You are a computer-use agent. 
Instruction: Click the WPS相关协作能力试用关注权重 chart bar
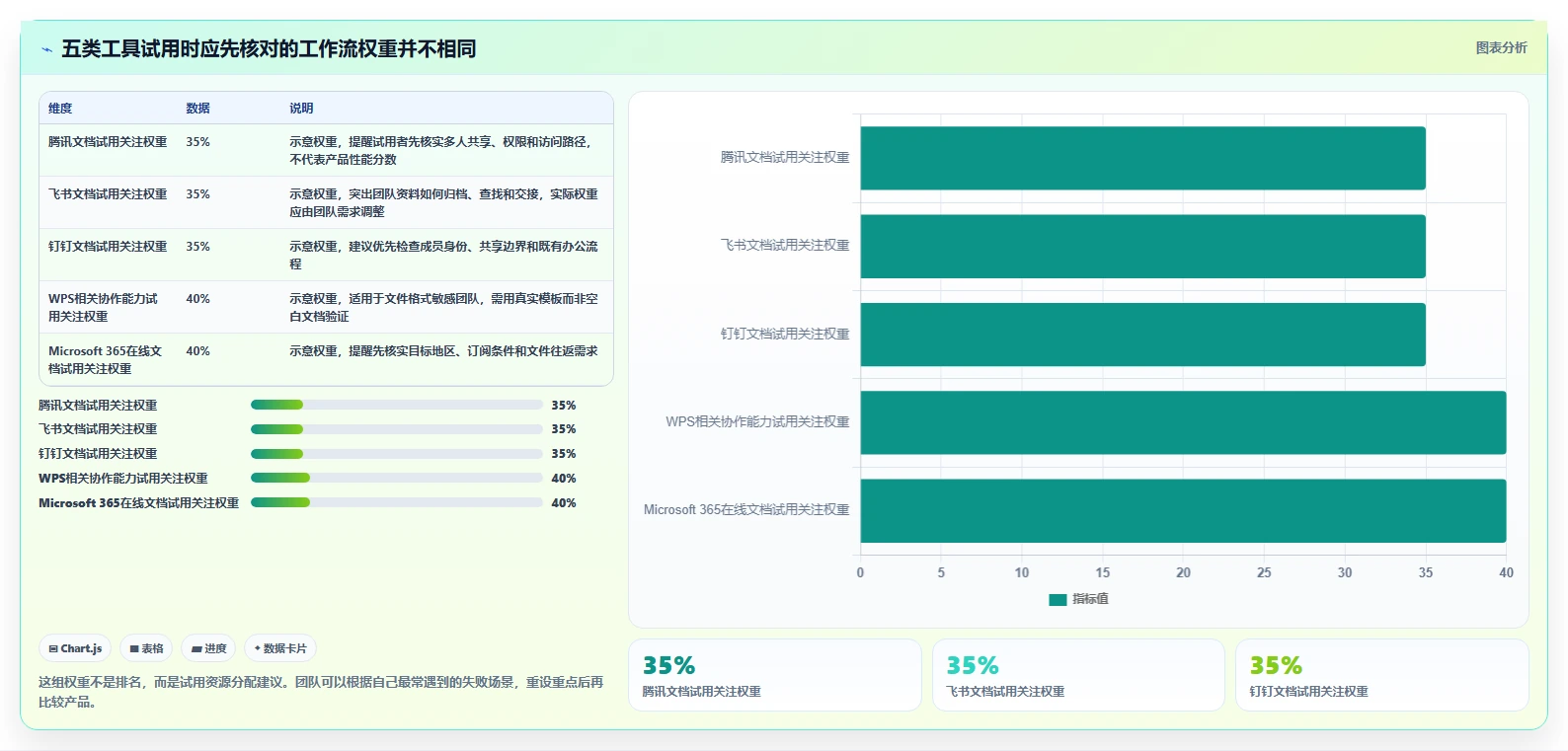(1183, 422)
